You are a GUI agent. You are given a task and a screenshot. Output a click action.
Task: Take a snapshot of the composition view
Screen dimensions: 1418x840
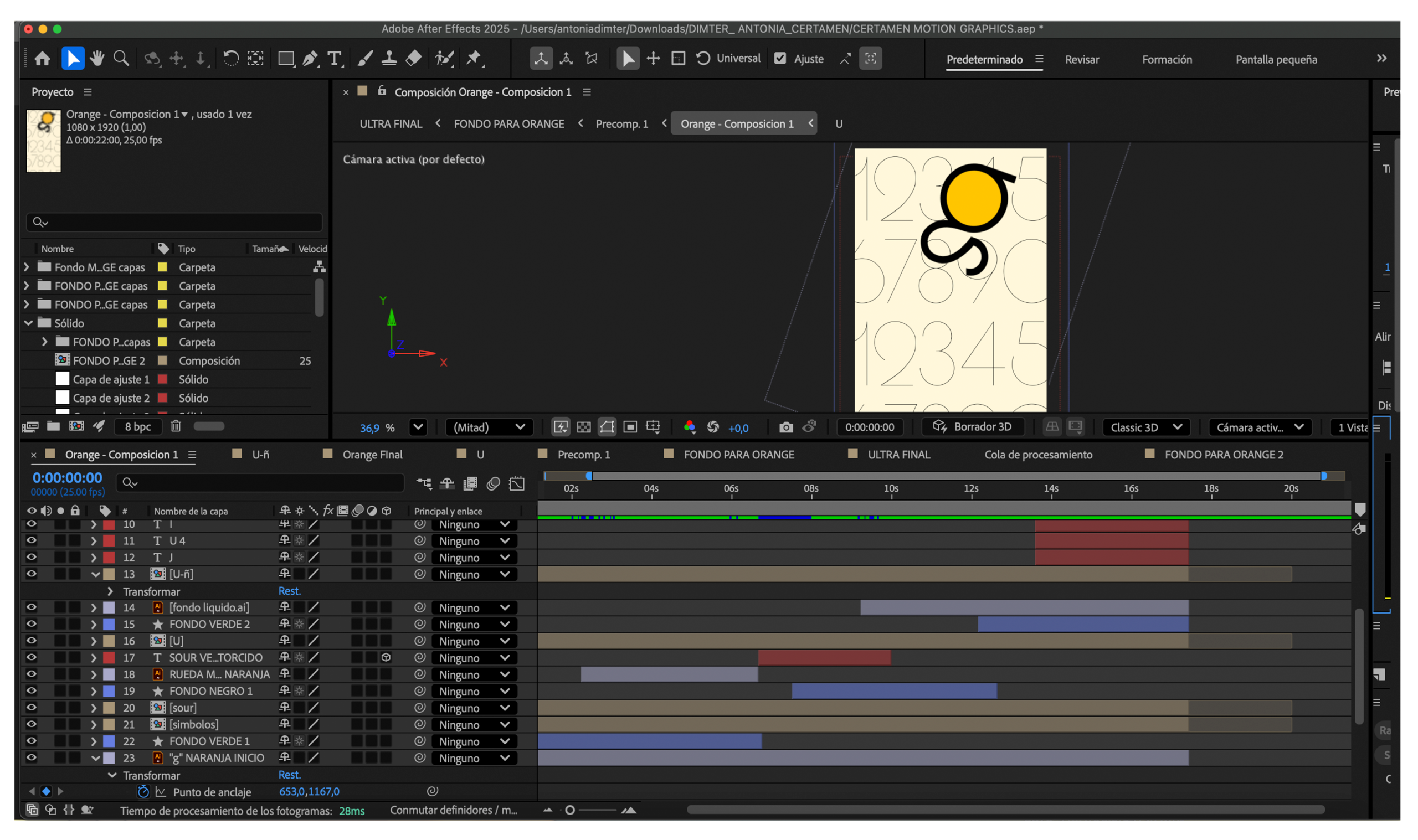click(x=786, y=427)
